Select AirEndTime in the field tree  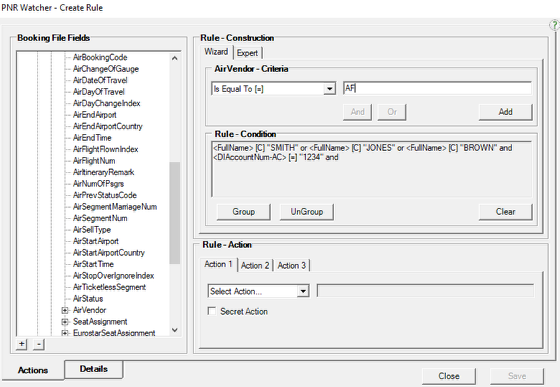(92, 137)
